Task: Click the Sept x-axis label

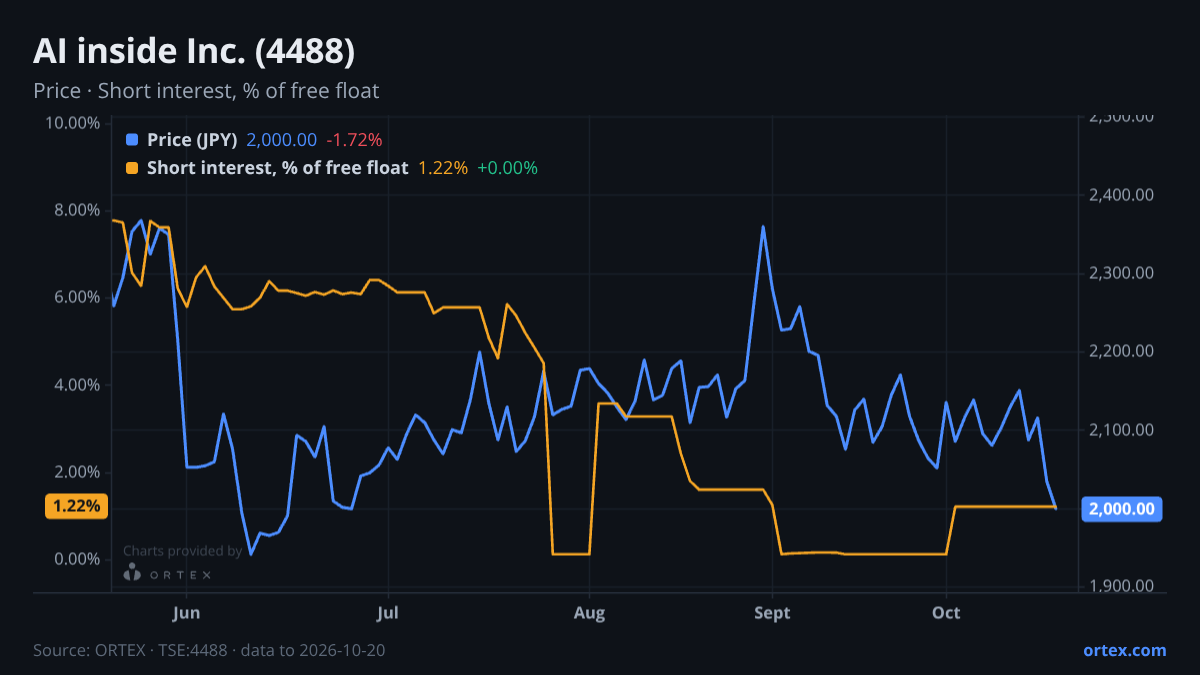Action: [x=772, y=613]
